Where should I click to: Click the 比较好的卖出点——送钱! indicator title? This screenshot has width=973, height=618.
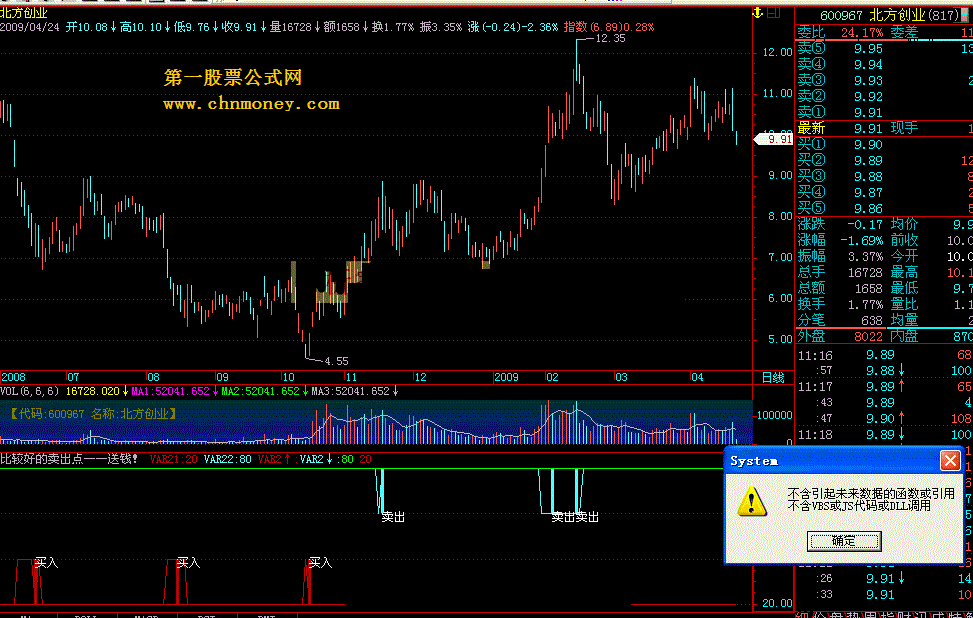(x=69, y=459)
